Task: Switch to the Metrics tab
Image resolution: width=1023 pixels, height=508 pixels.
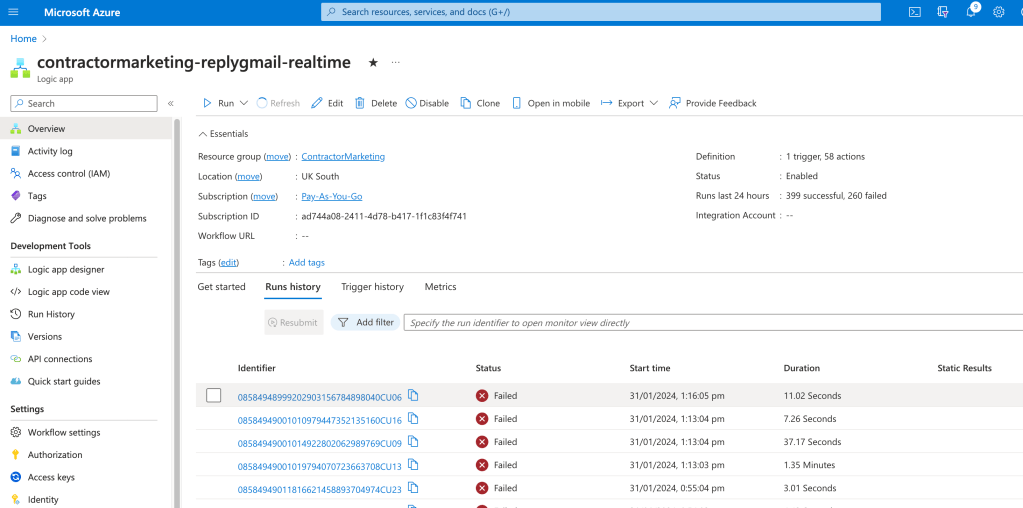Action: point(440,287)
